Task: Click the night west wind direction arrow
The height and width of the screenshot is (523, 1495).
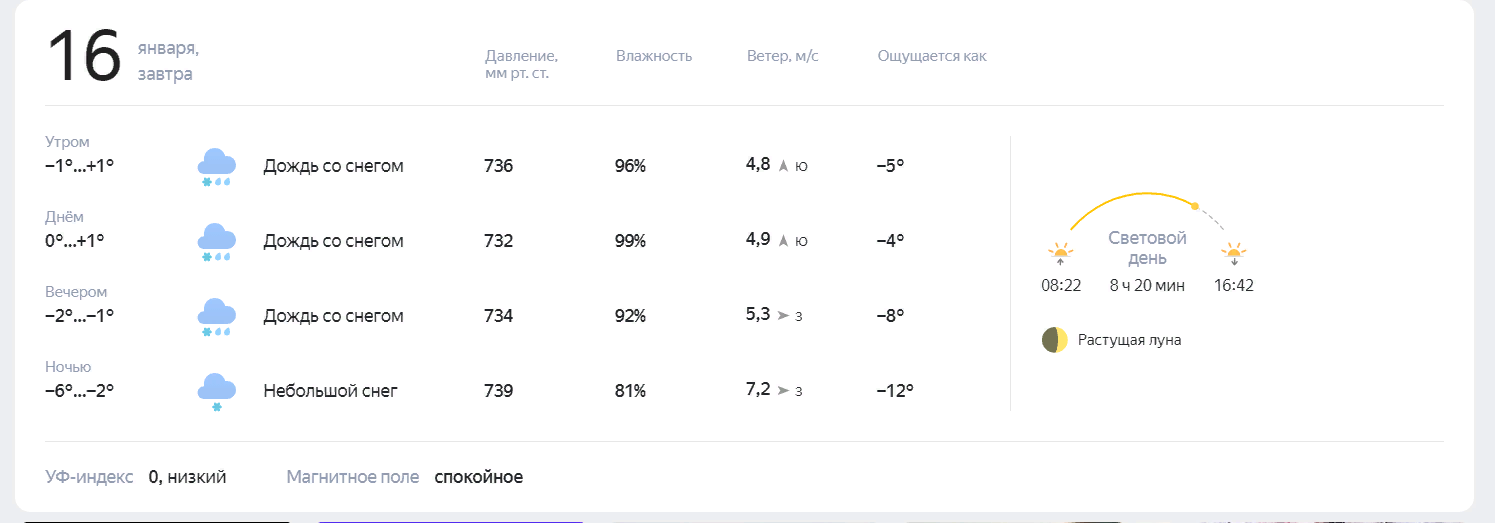Action: click(783, 391)
